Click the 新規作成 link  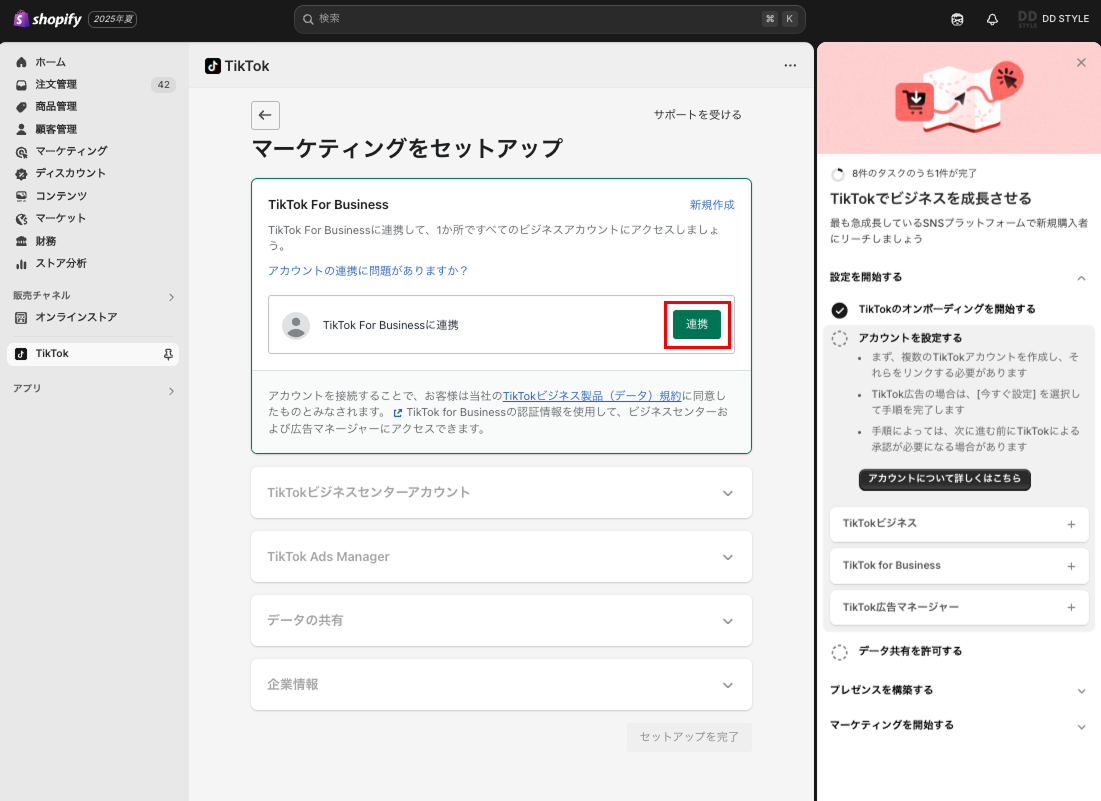(712, 205)
